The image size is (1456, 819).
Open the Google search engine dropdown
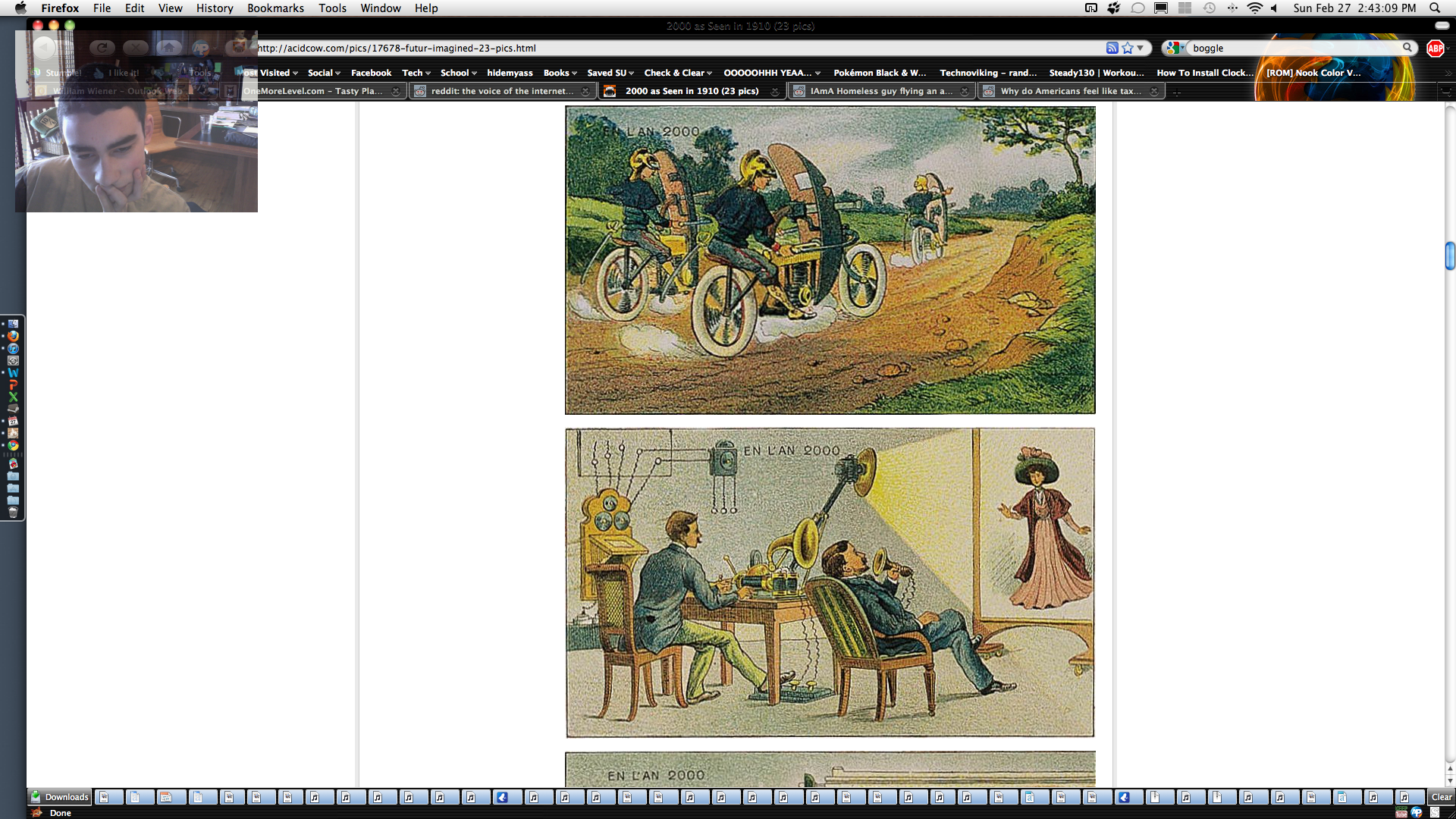click(x=1175, y=48)
